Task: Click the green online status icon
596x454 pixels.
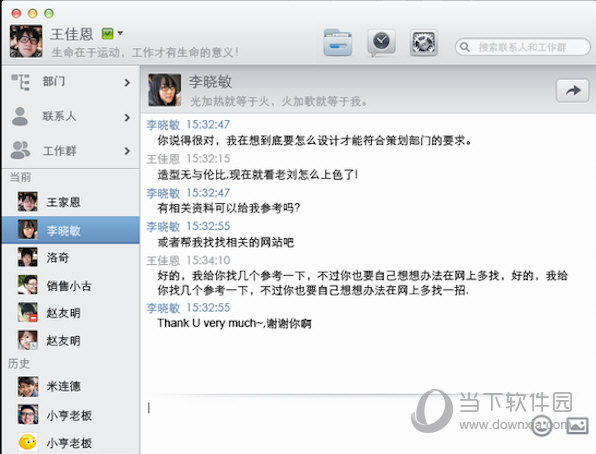Action: point(108,33)
